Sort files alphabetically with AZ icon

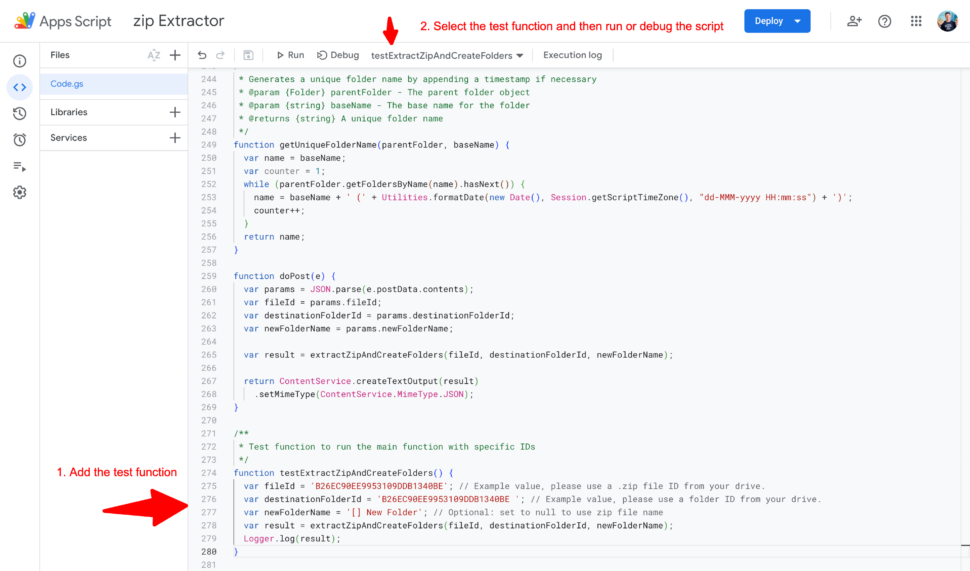[x=153, y=55]
